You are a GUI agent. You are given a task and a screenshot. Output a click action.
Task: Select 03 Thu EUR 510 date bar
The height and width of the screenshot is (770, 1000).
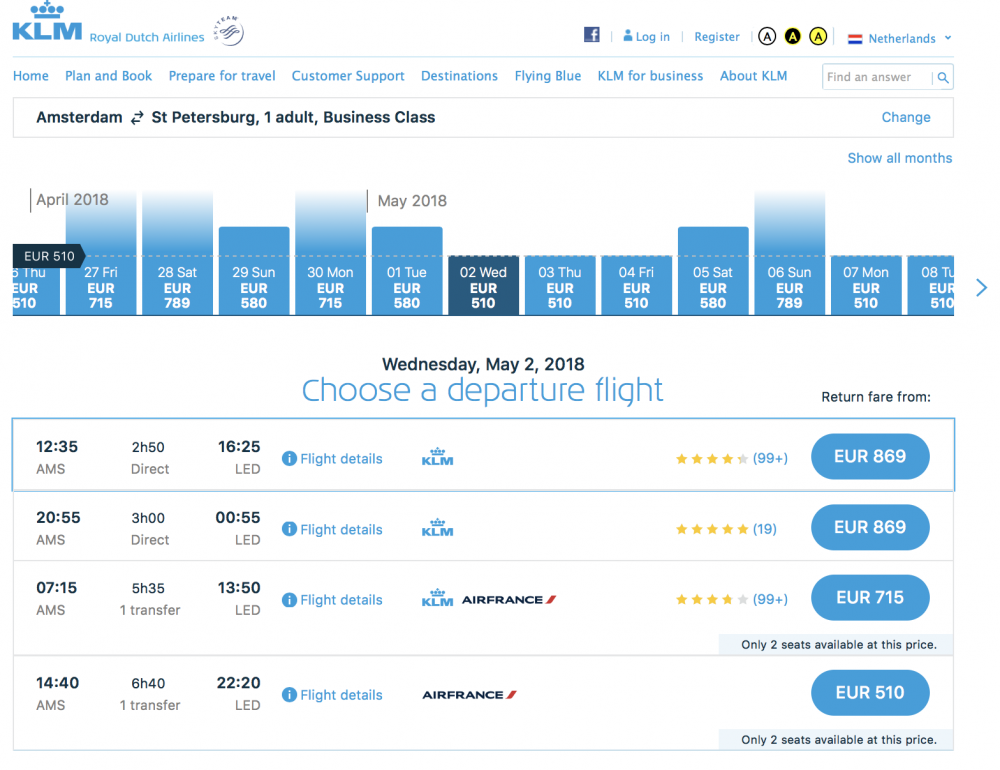560,285
